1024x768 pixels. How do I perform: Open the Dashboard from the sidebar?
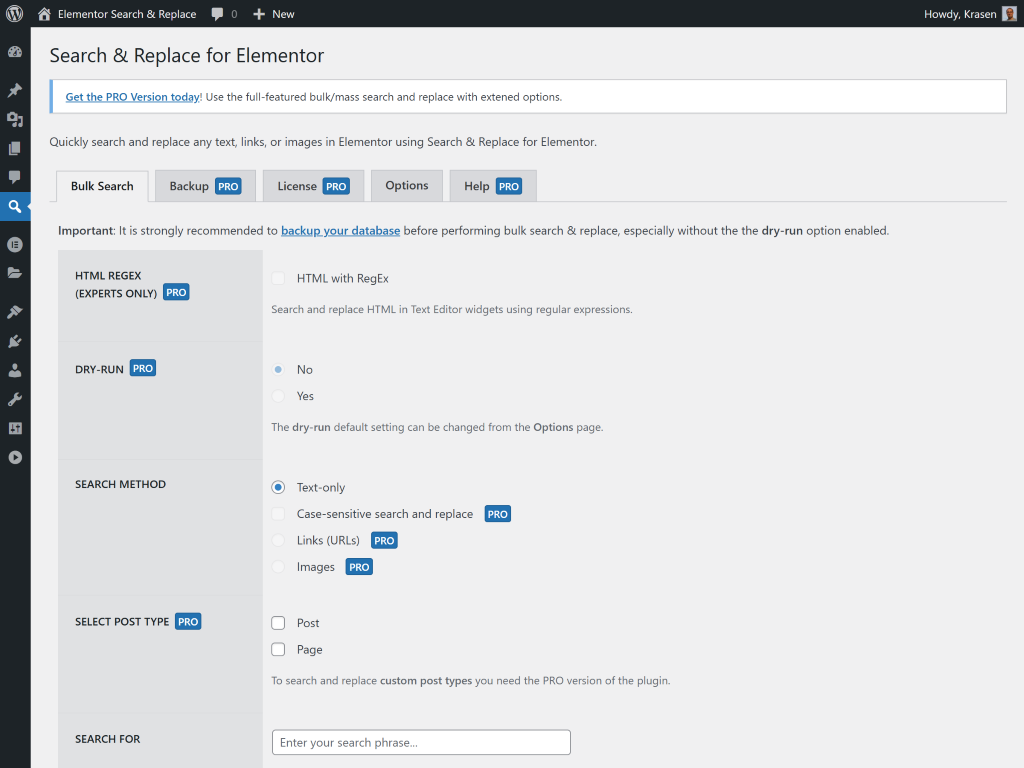pos(15,52)
